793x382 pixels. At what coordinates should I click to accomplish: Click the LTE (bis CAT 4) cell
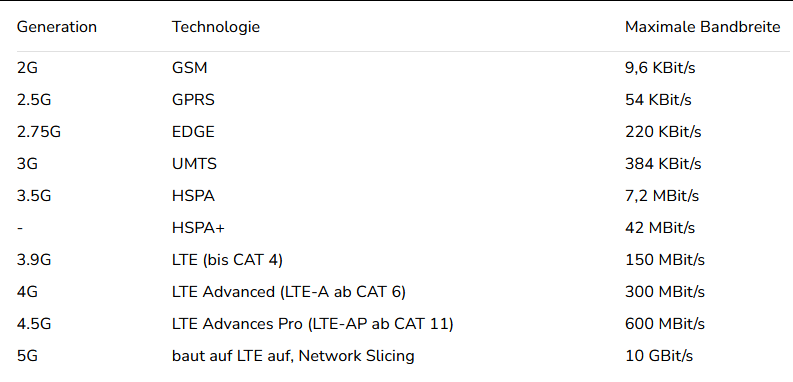227,260
